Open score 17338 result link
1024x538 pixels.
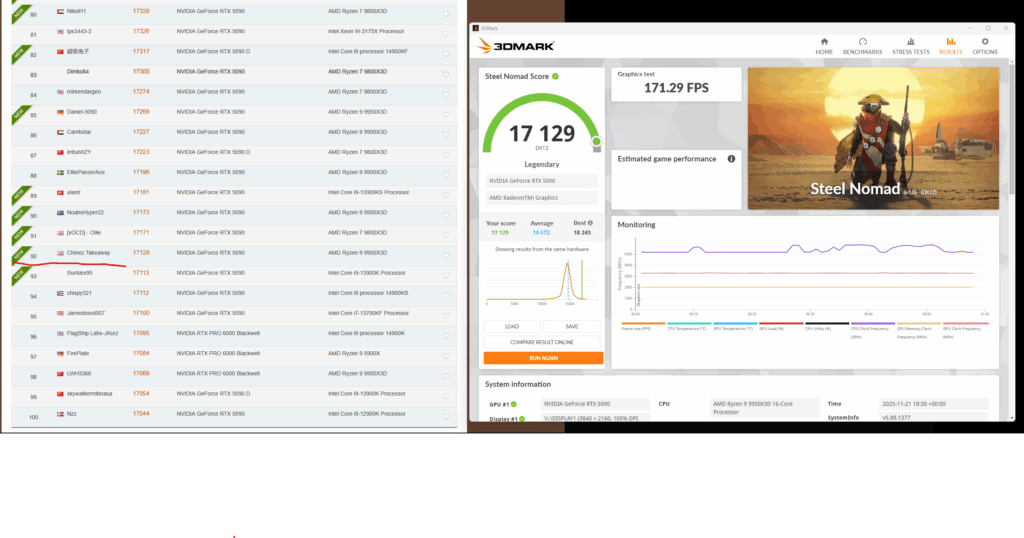141,11
